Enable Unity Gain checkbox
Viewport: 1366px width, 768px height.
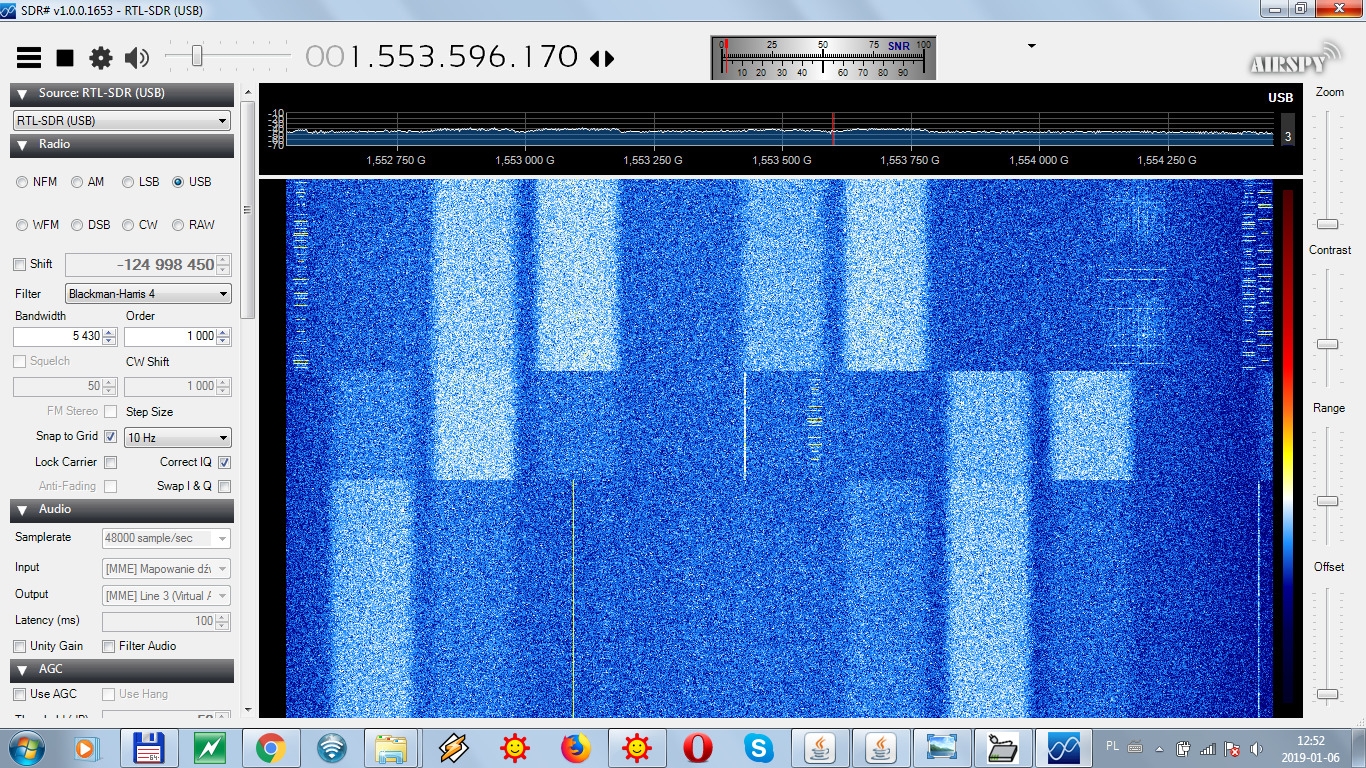click(20, 646)
